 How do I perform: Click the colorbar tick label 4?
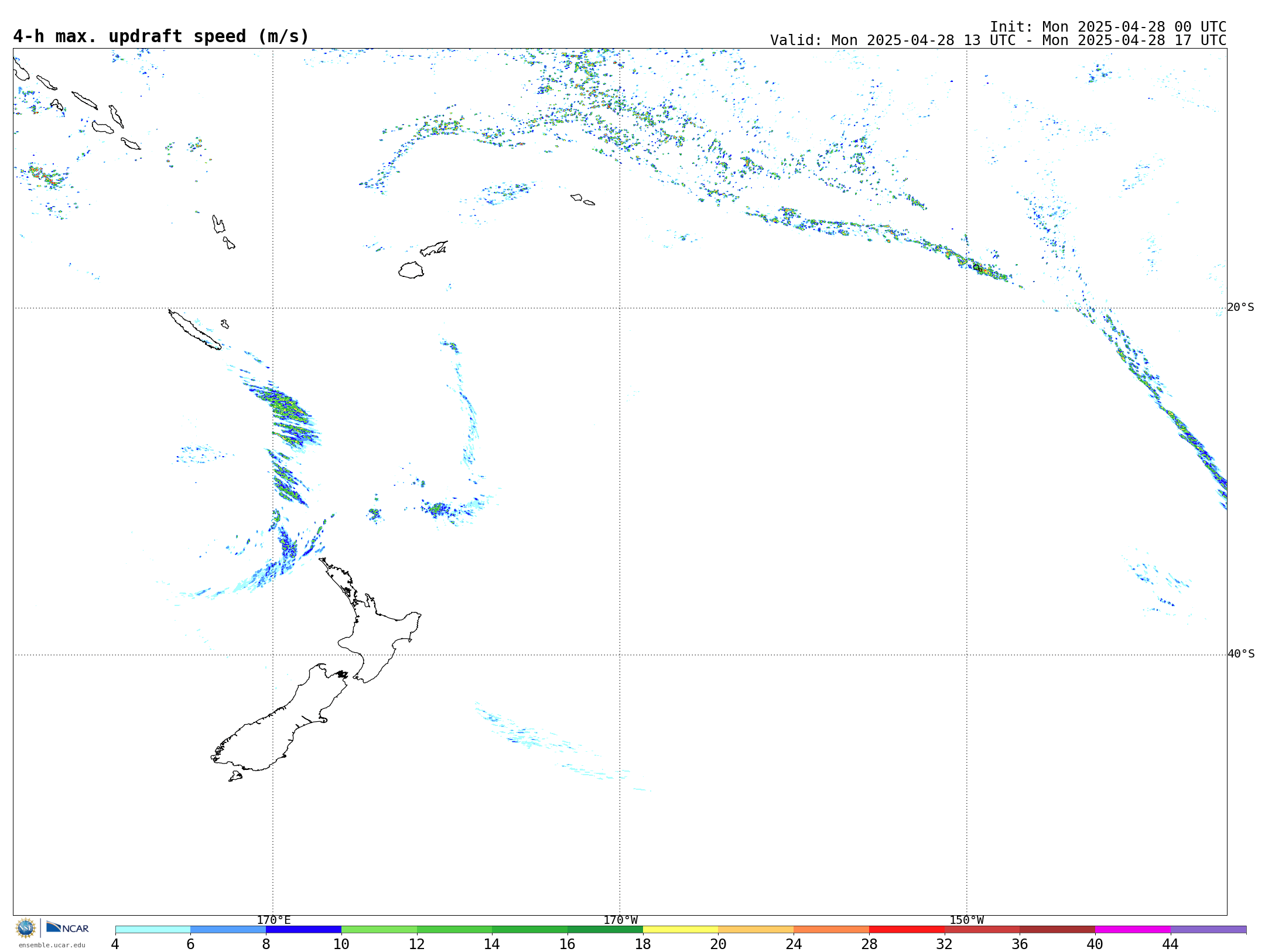(115, 944)
